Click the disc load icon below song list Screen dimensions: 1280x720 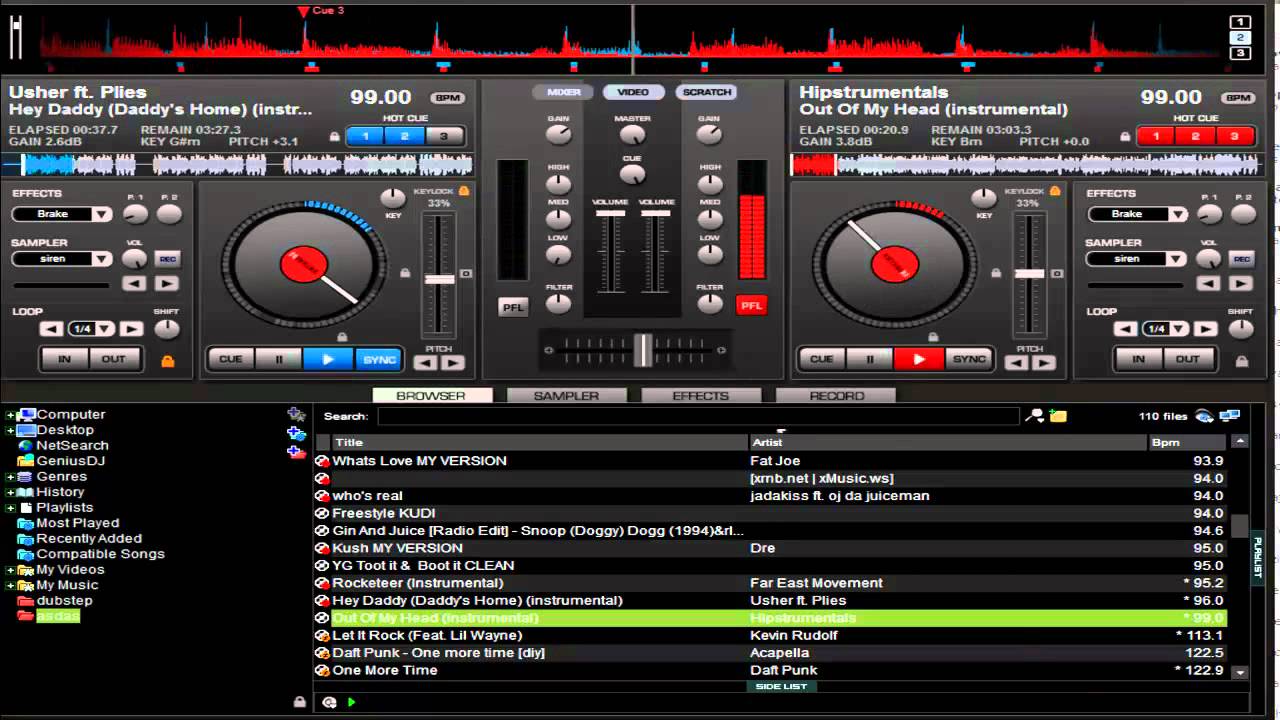[x=330, y=702]
